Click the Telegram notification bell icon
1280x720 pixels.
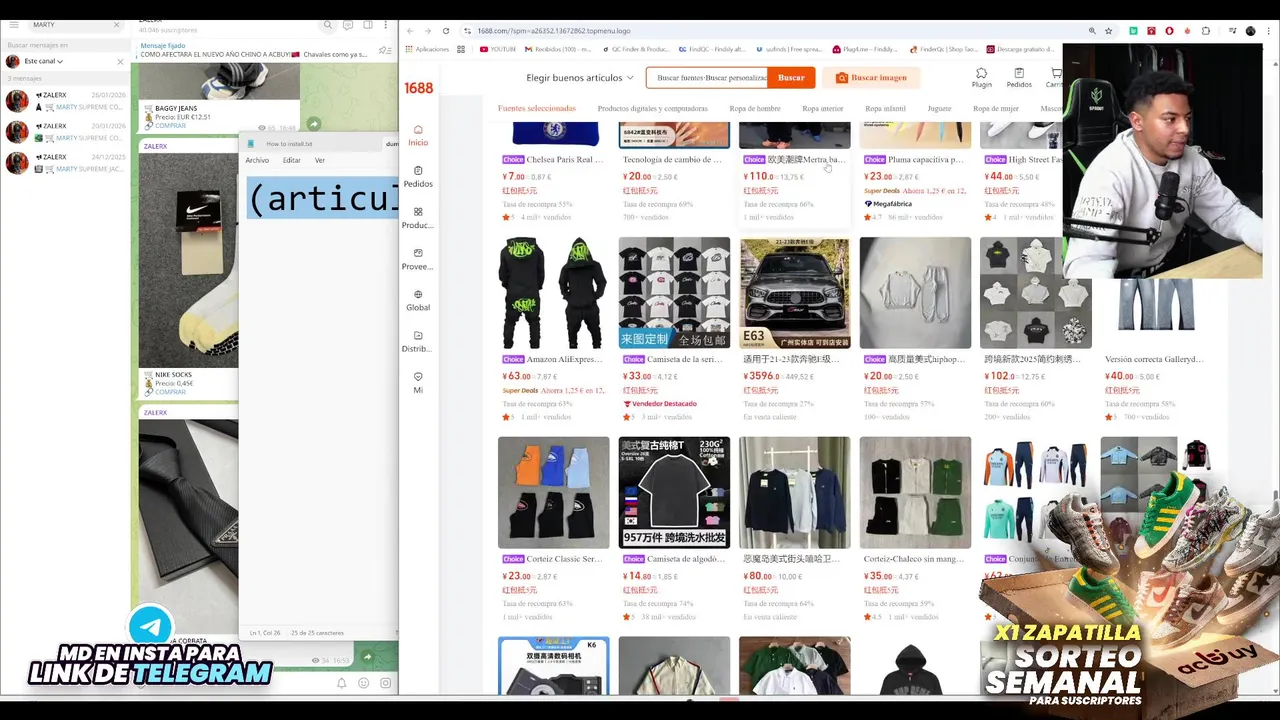pyautogui.click(x=341, y=683)
